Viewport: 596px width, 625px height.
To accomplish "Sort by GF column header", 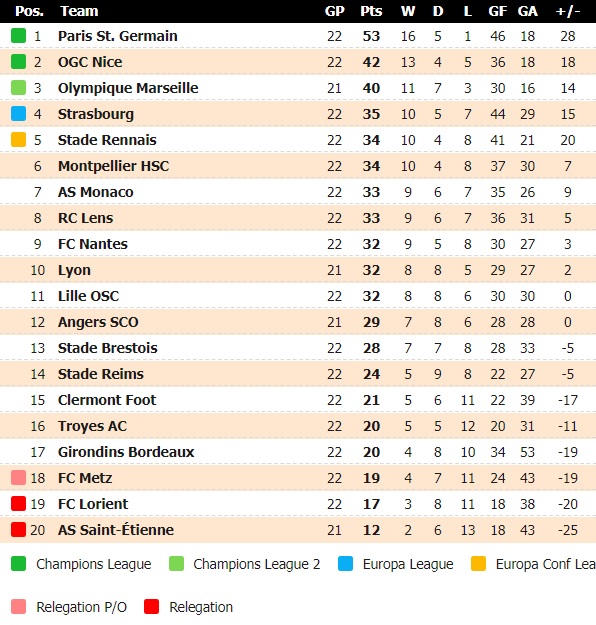I will (498, 11).
